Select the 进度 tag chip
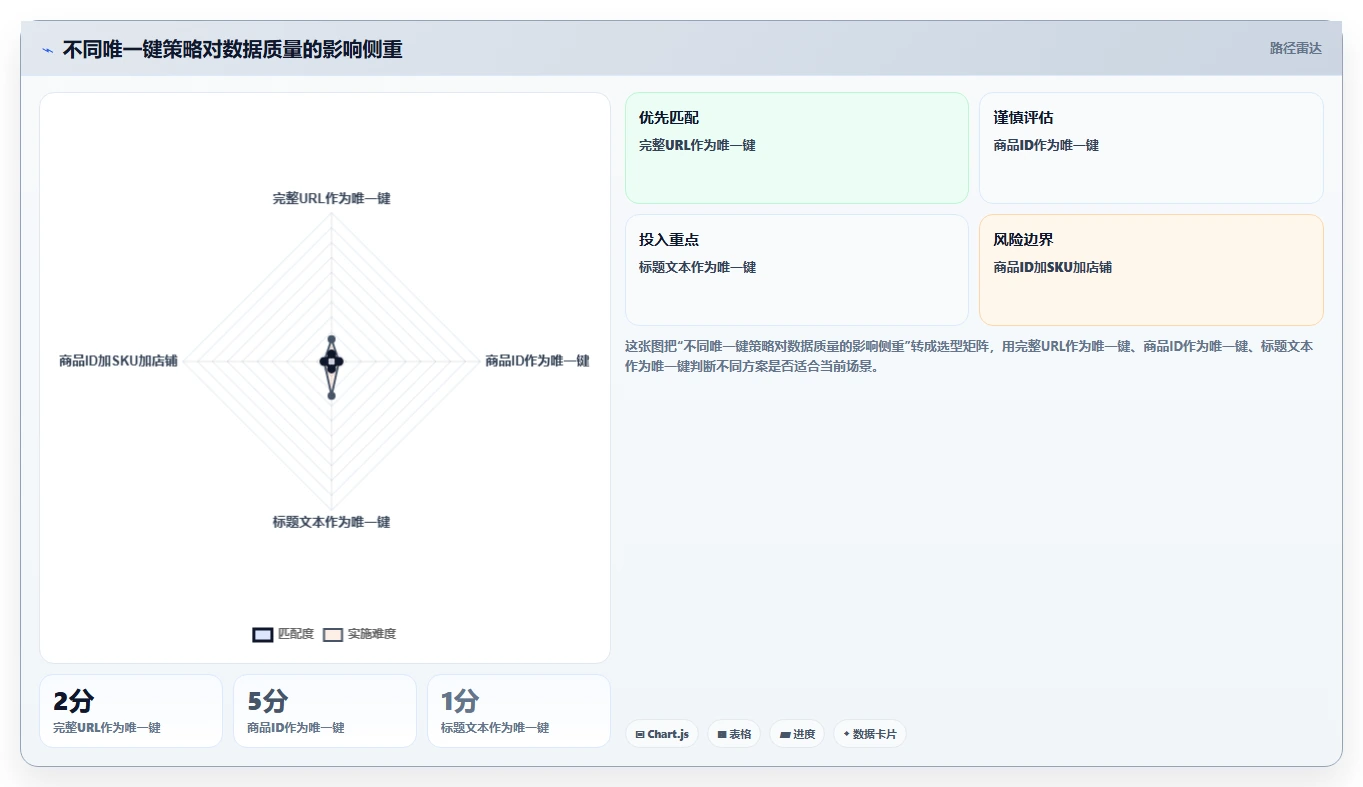This screenshot has width=1363, height=787. click(x=797, y=734)
